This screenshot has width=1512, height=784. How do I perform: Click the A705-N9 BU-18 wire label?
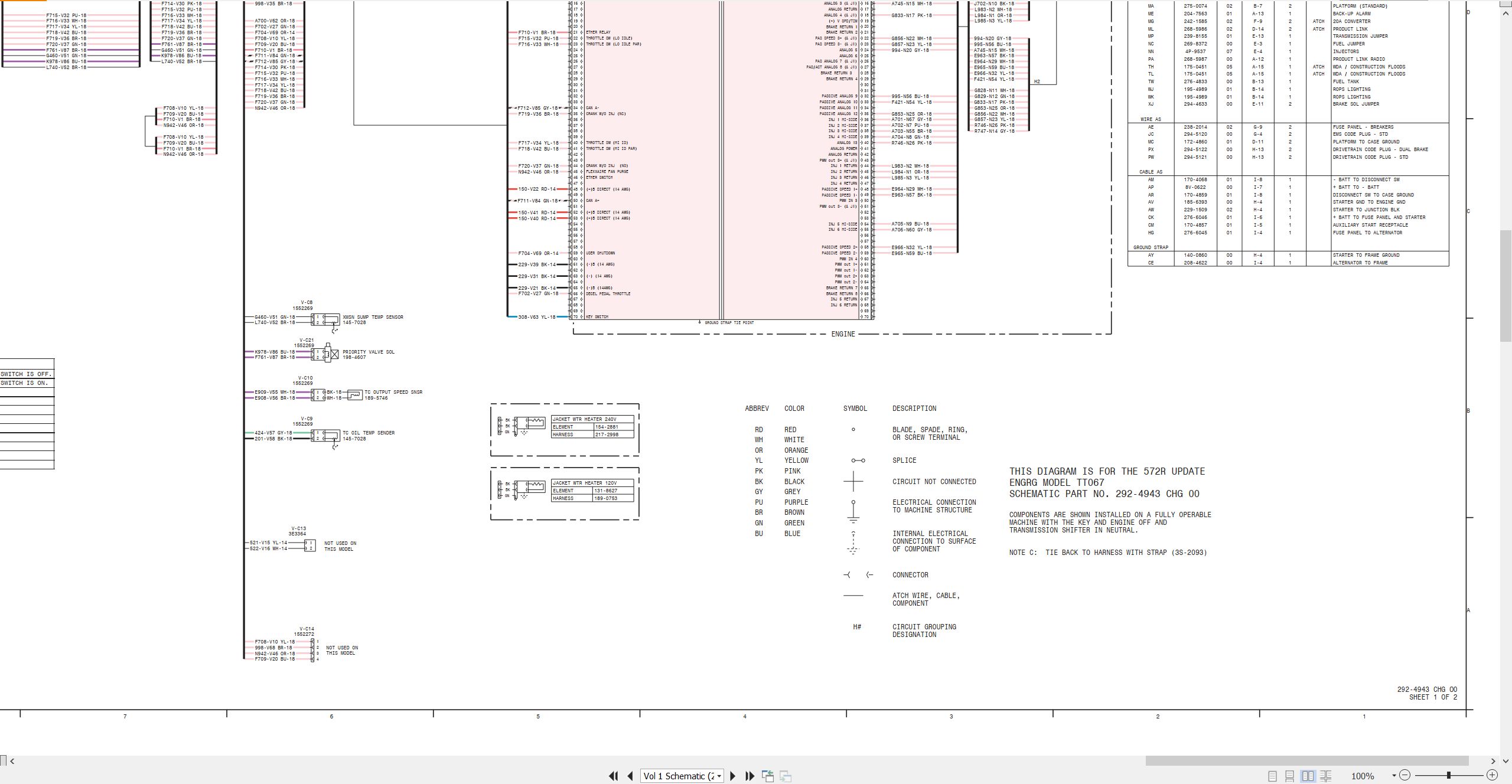(x=910, y=224)
